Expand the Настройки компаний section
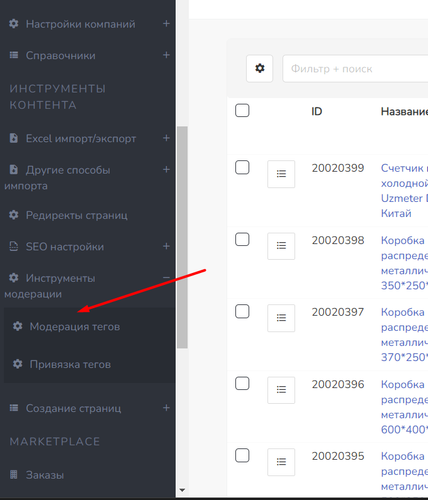 tap(166, 24)
